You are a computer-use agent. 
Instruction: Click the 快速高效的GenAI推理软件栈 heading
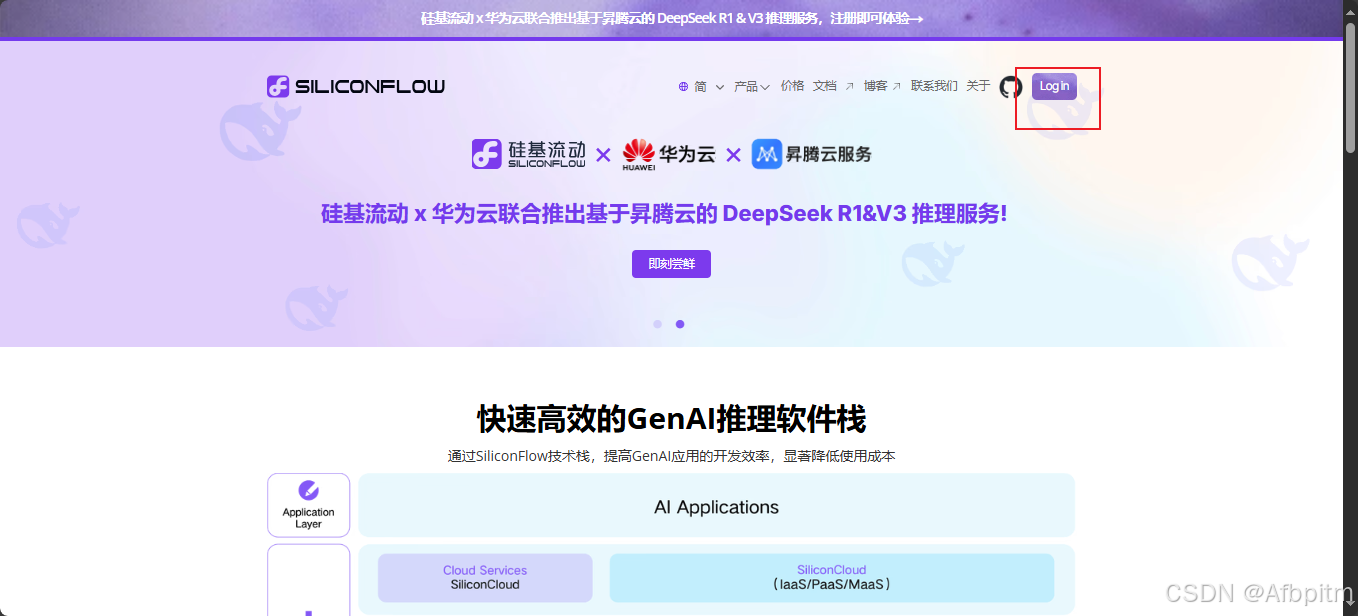(671, 419)
